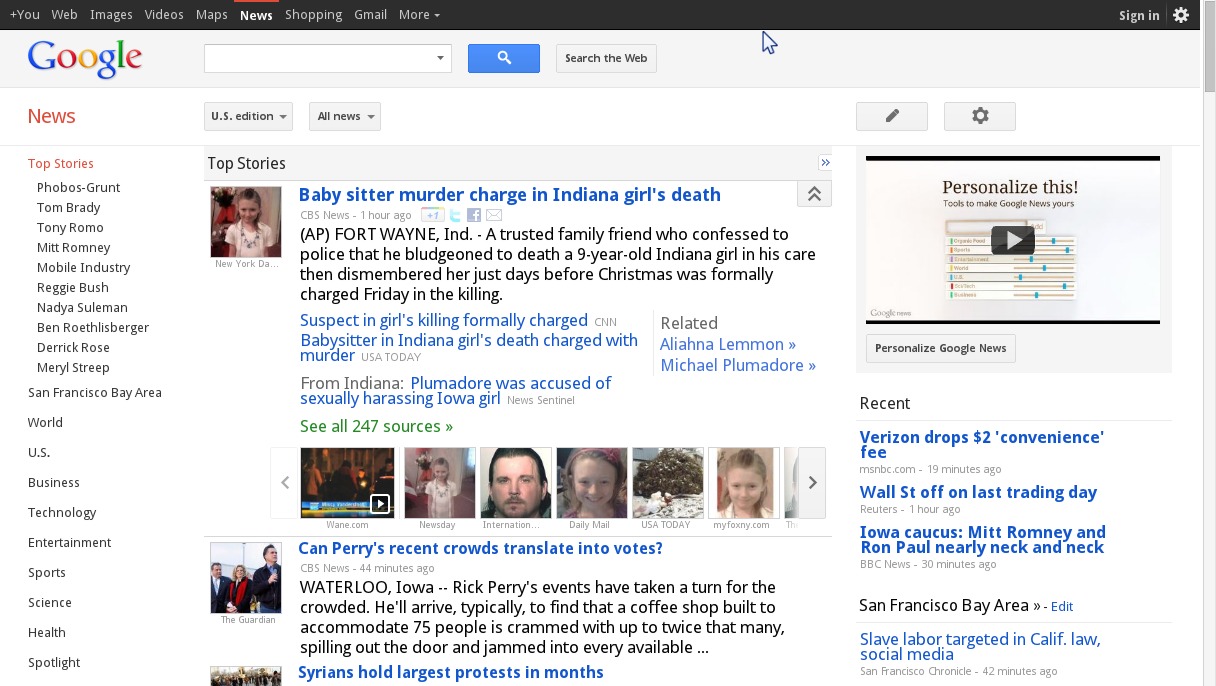Open the myfoxny.com image thumbnail

pos(744,483)
